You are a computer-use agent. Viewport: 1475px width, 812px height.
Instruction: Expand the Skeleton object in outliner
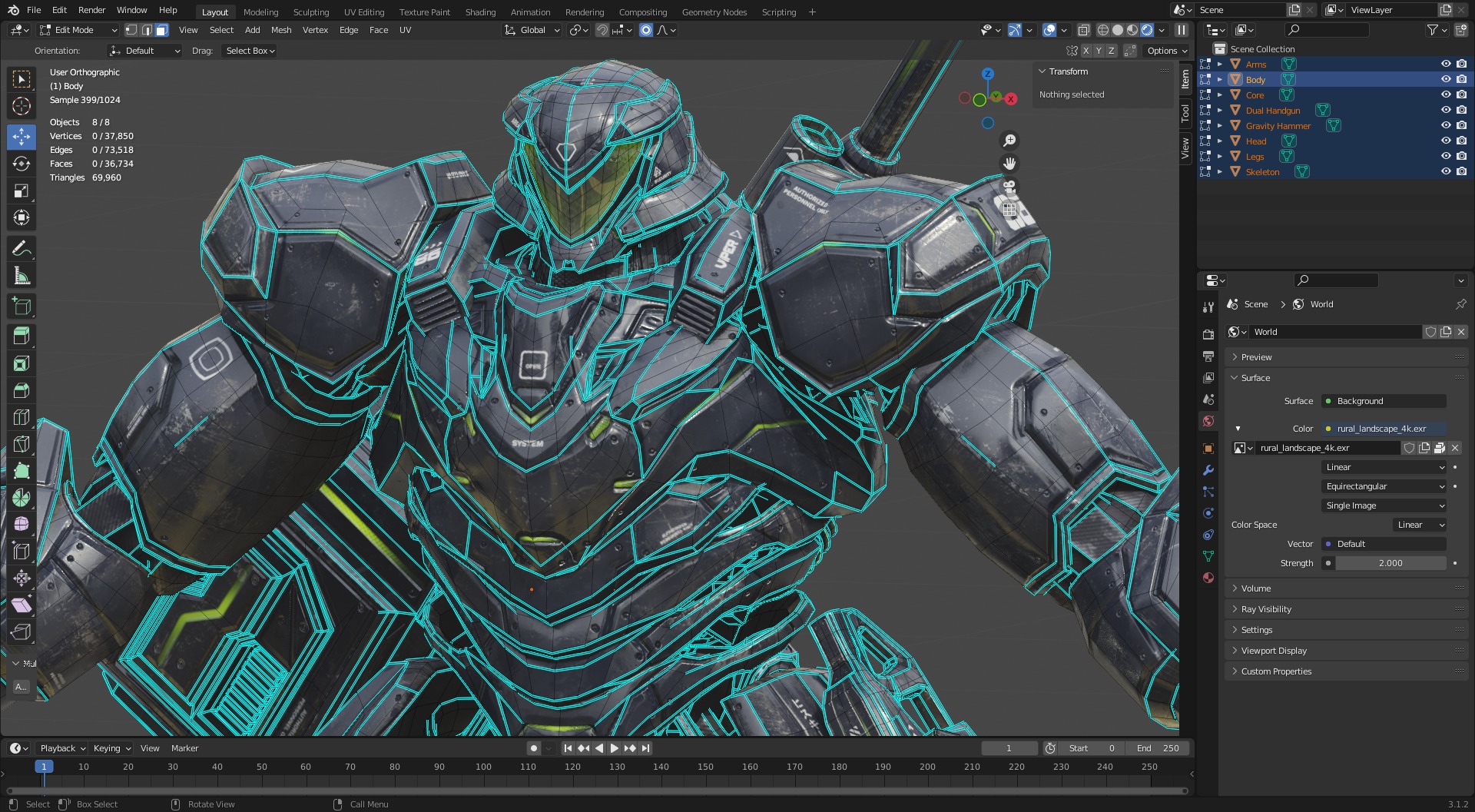point(1220,171)
